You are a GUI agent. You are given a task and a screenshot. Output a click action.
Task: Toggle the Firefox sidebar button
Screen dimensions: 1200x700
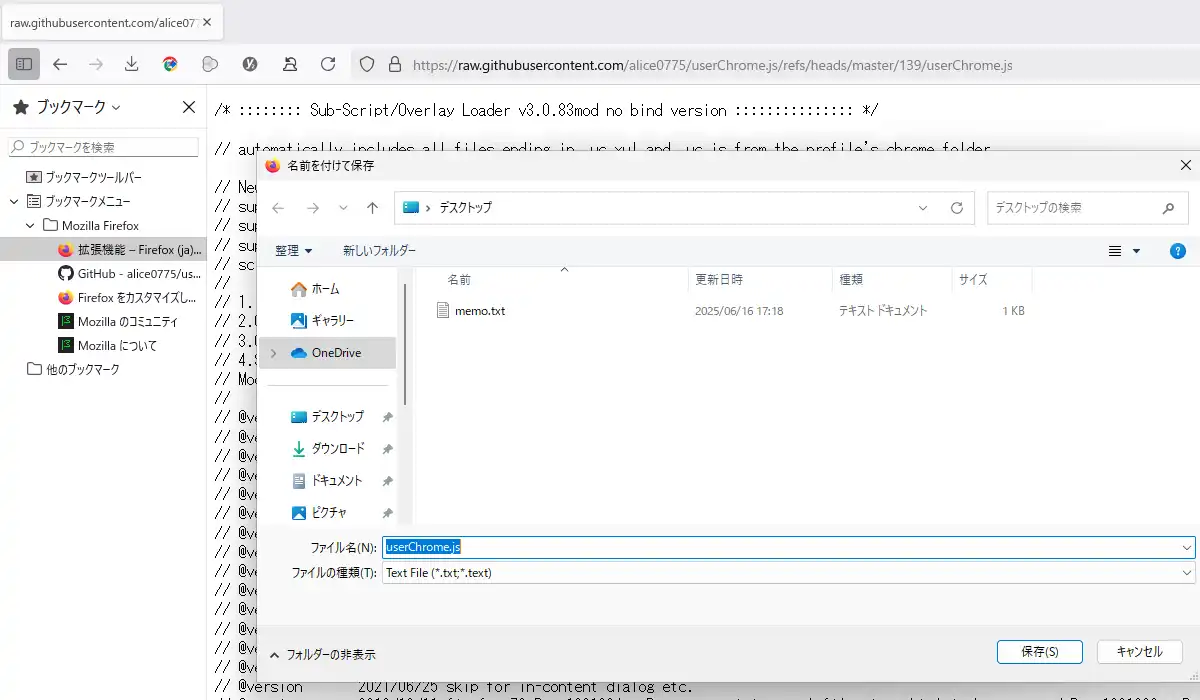coord(24,64)
